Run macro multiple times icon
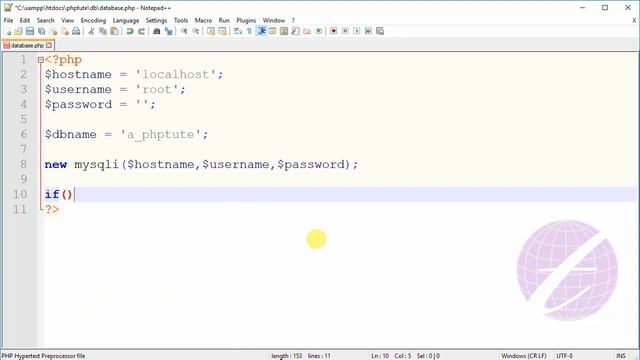640x360 pixels. point(368,31)
